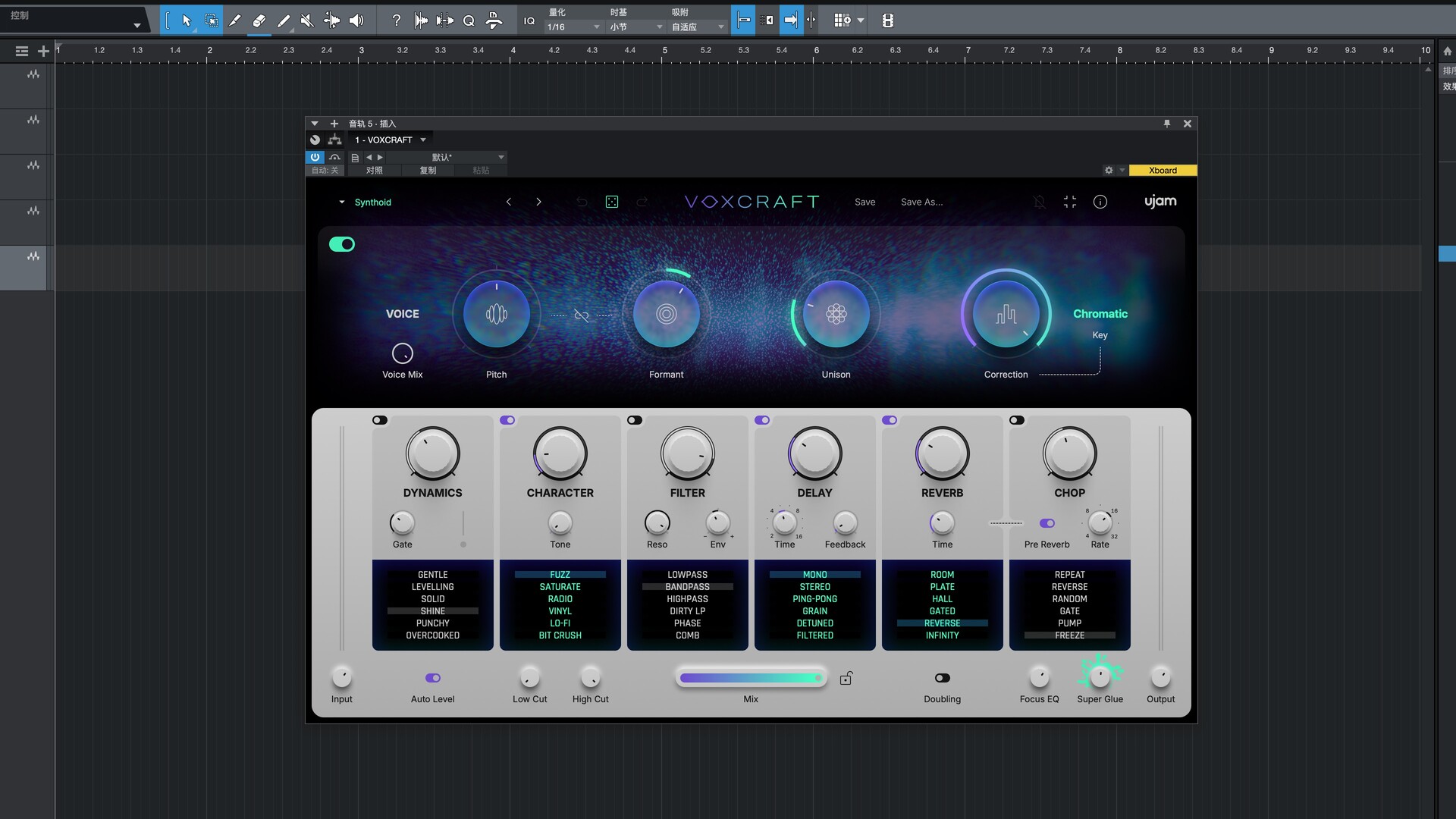Adjust the Mix slider
The height and width of the screenshot is (819, 1456).
point(751,677)
